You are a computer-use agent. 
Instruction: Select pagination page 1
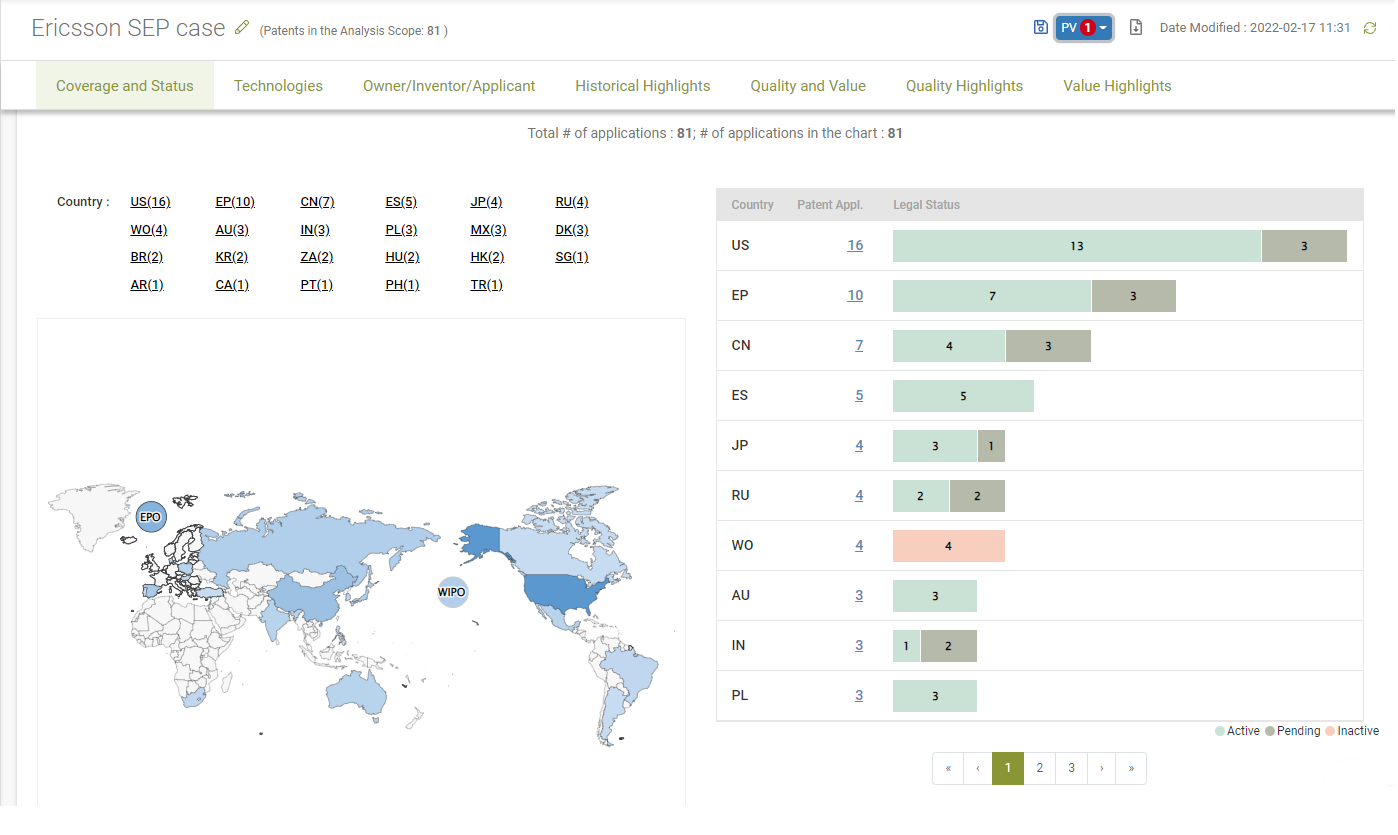(1008, 768)
